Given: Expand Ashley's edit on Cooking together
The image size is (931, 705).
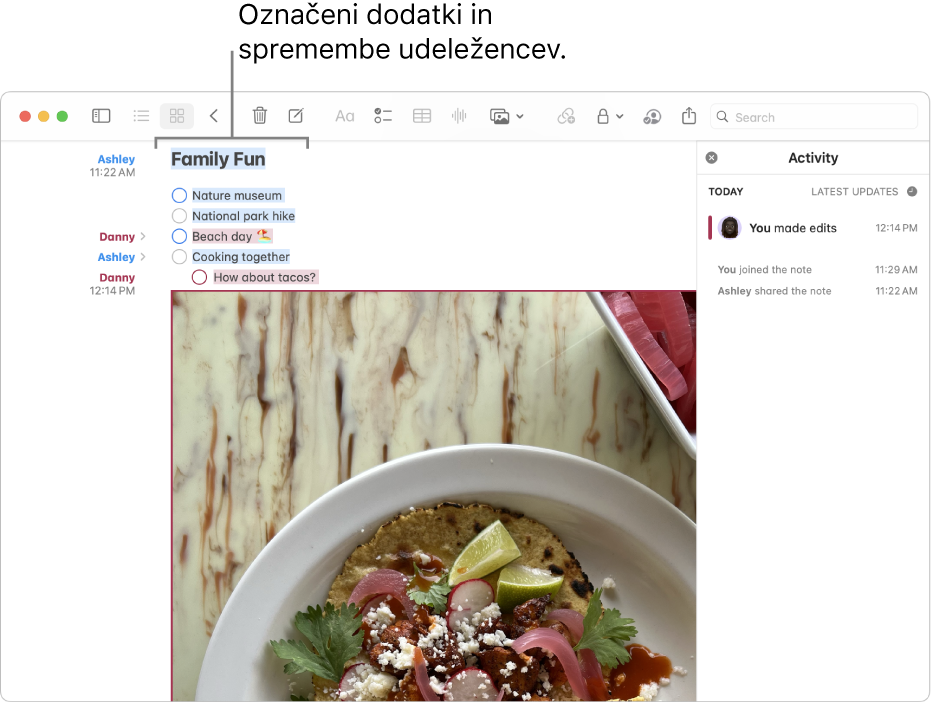Looking at the screenshot, I should (143, 257).
